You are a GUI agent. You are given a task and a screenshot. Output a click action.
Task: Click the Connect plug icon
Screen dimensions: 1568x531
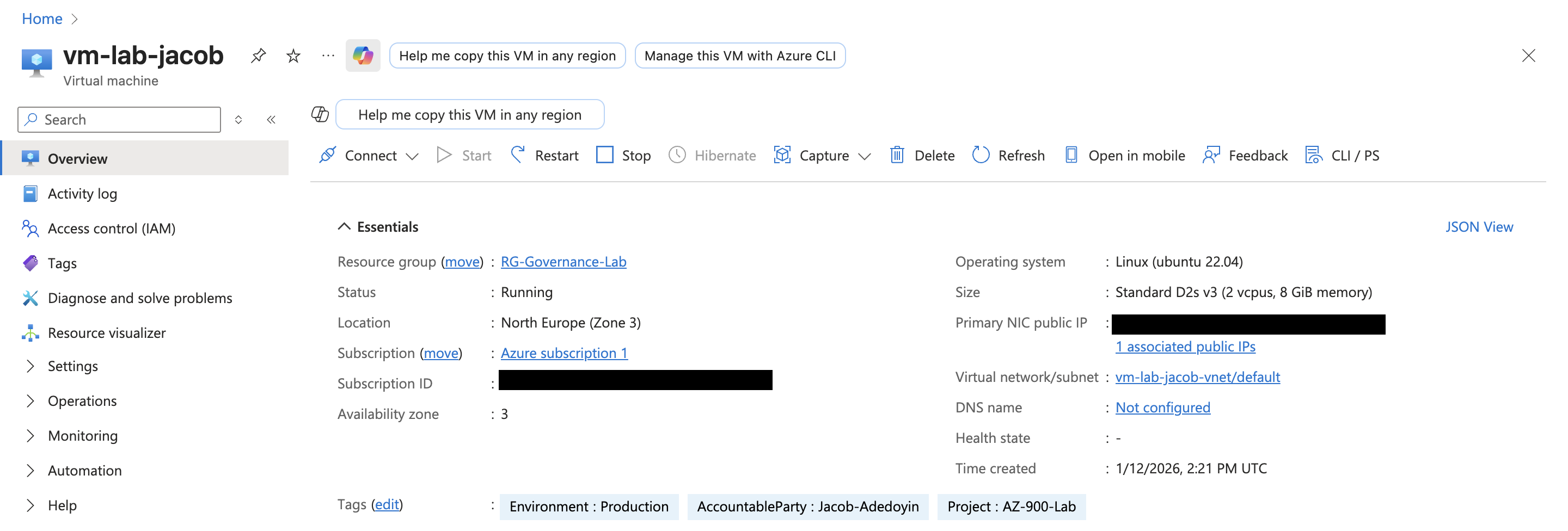tap(327, 155)
